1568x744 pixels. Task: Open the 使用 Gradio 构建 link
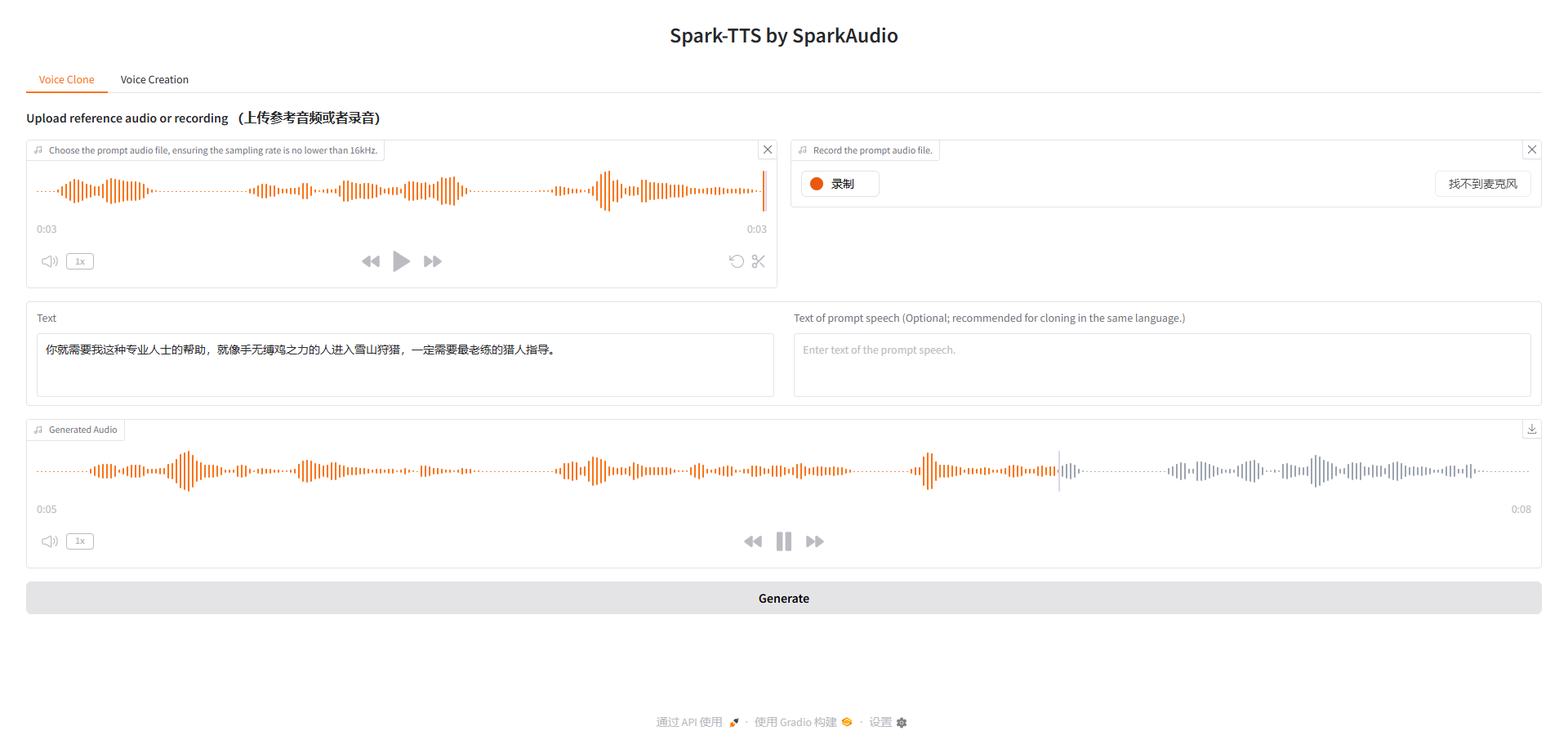[804, 722]
